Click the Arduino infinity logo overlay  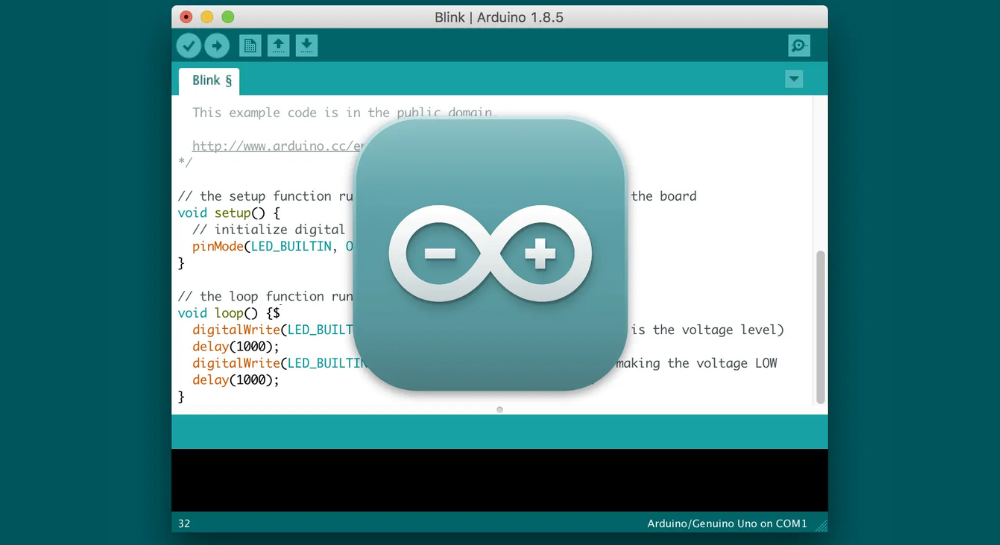[x=490, y=254]
